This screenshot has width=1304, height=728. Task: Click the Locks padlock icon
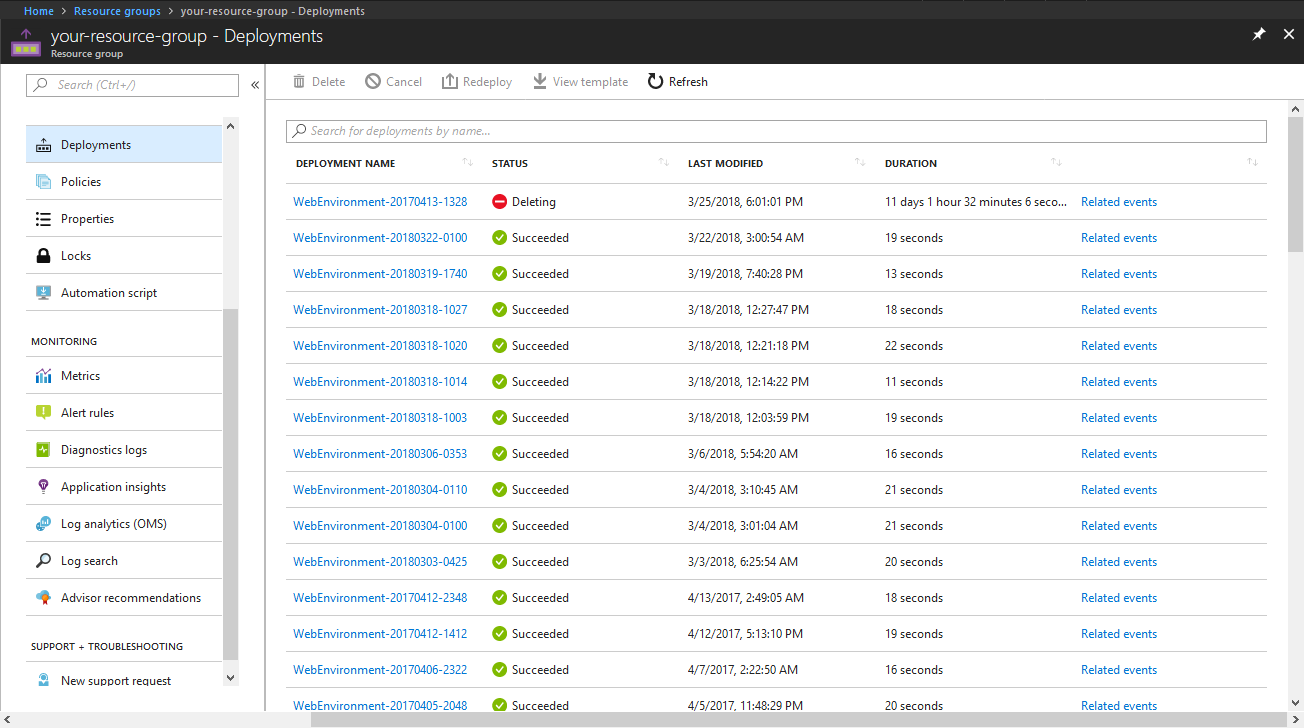44,255
